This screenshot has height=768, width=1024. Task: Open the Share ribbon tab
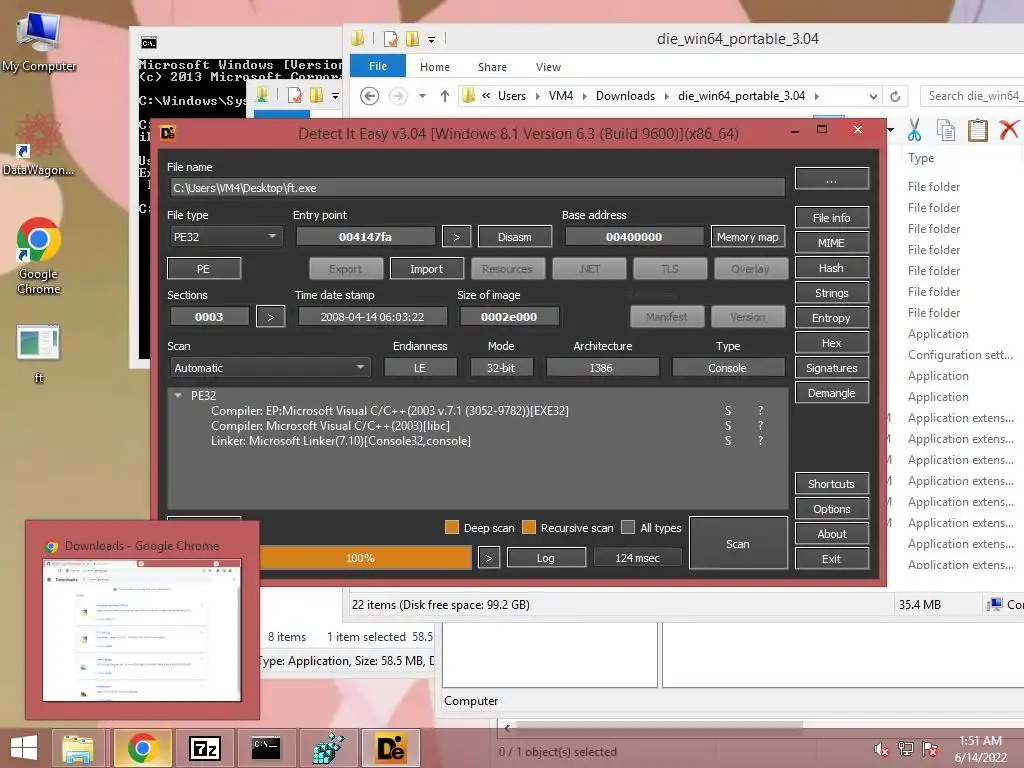[492, 67]
